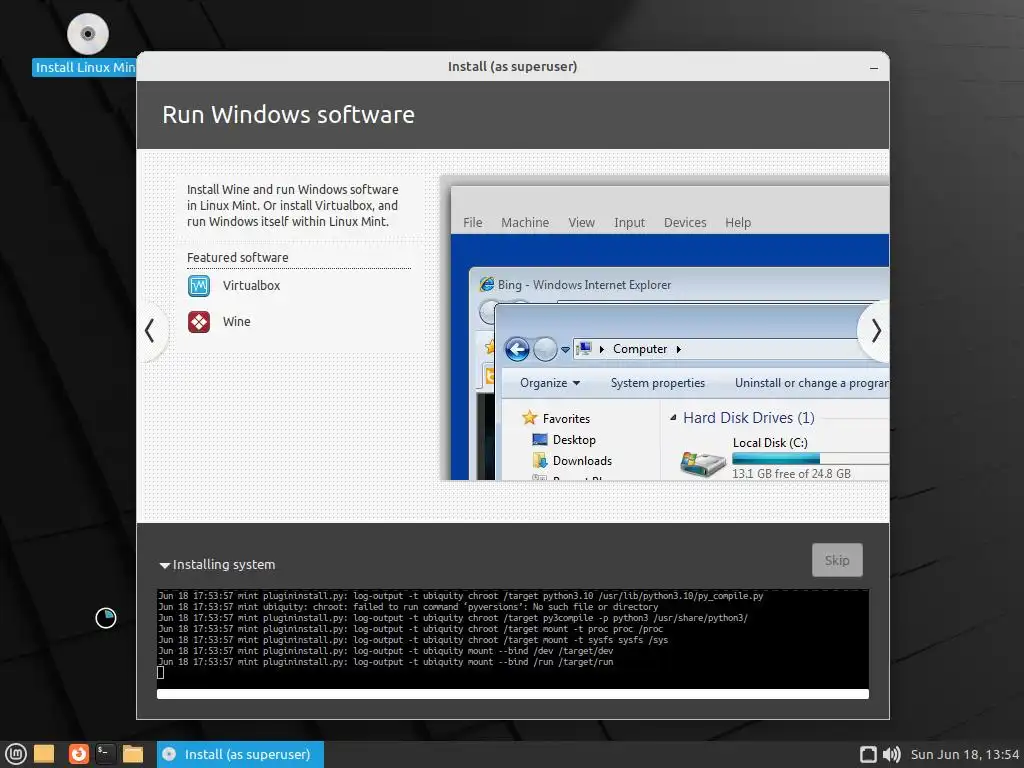Click Computer breadcrumb in Explorer image

640,349
